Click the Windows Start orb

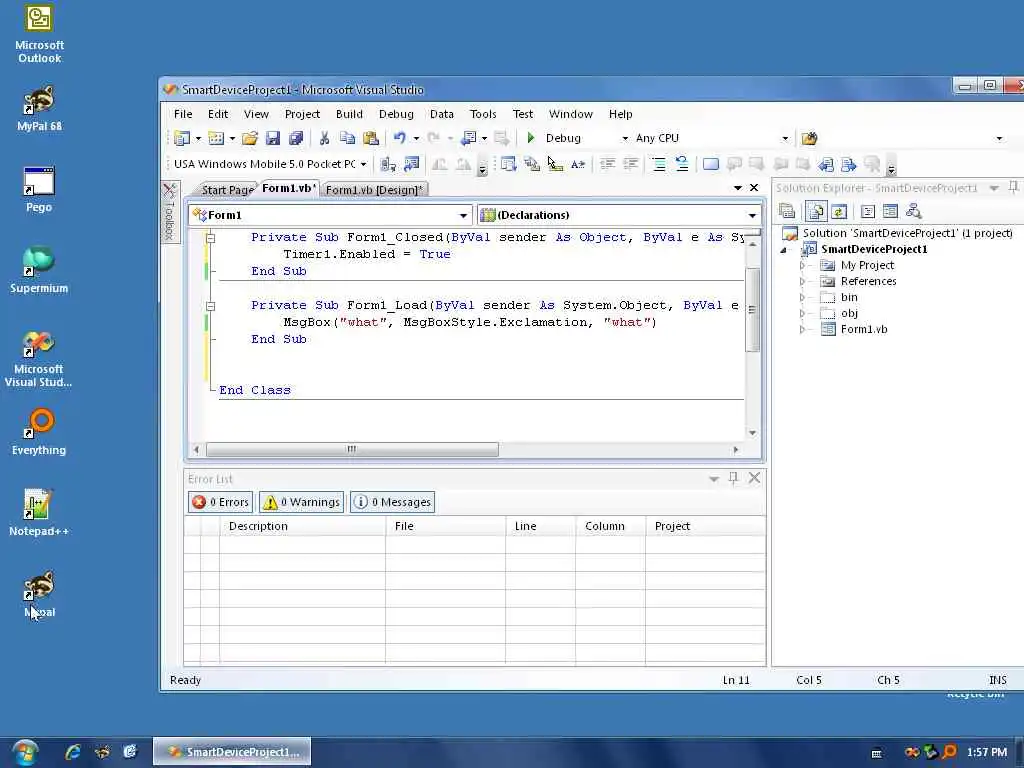pos(25,752)
